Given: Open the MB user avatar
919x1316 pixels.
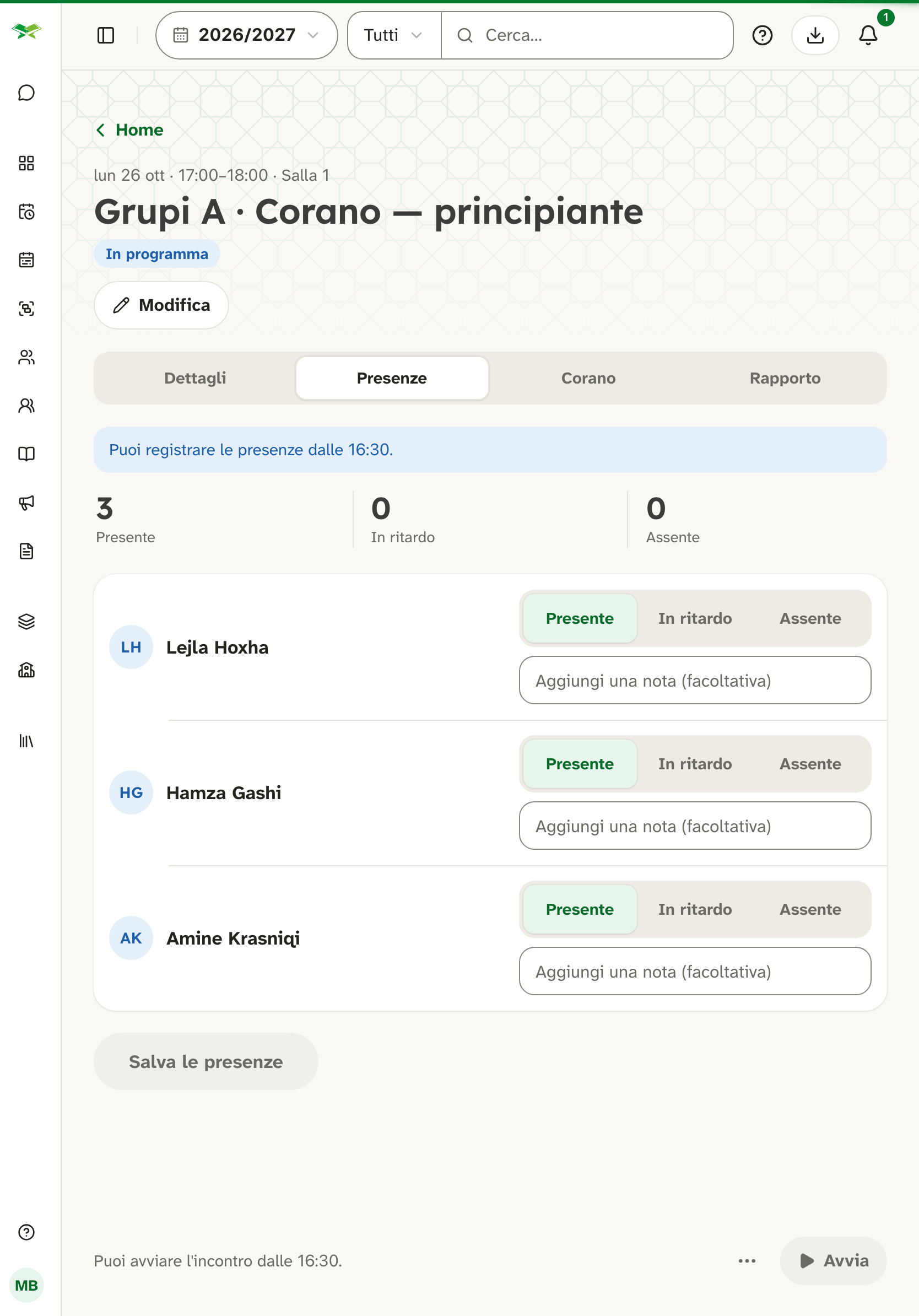Looking at the screenshot, I should 26,1286.
